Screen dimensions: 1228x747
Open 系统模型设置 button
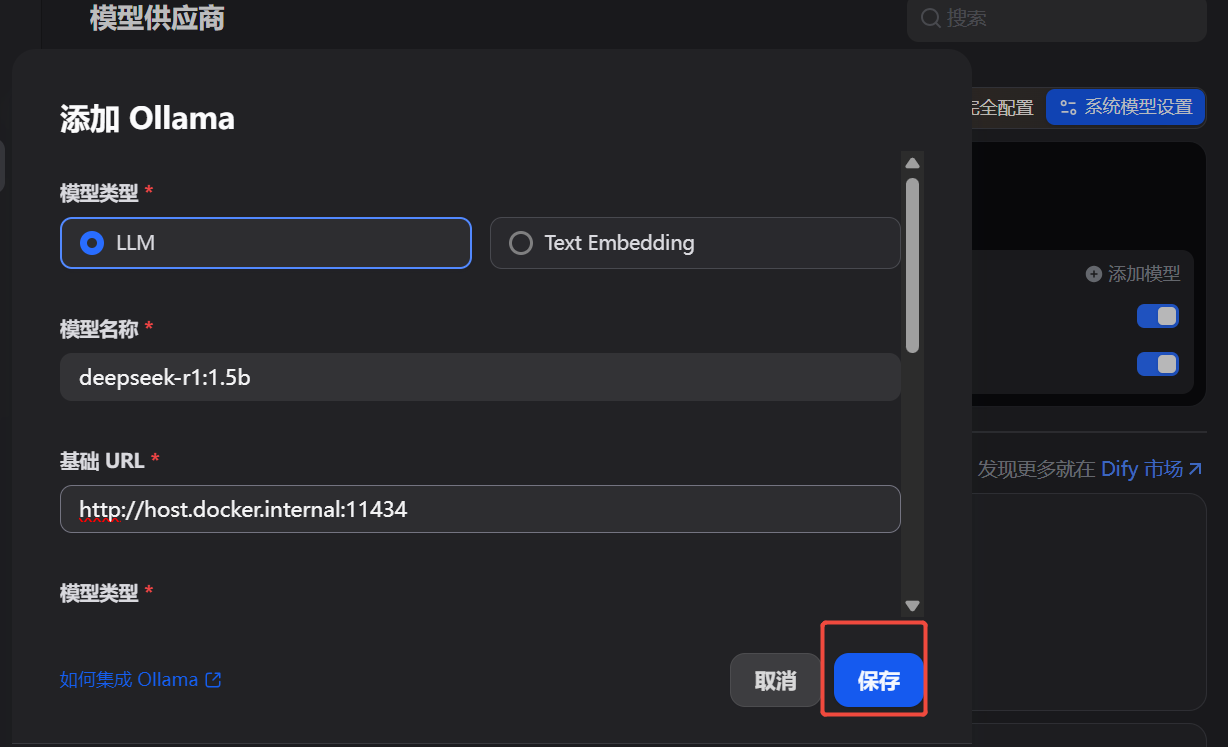point(1126,107)
